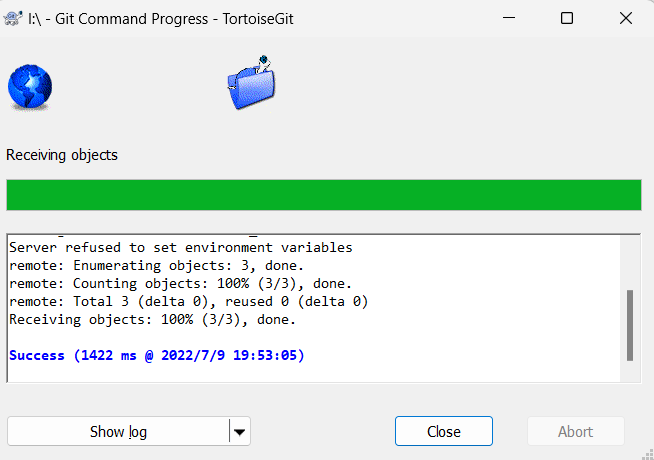This screenshot has width=654, height=460.
Task: Click the greyed-out Abort button
Action: tap(576, 432)
